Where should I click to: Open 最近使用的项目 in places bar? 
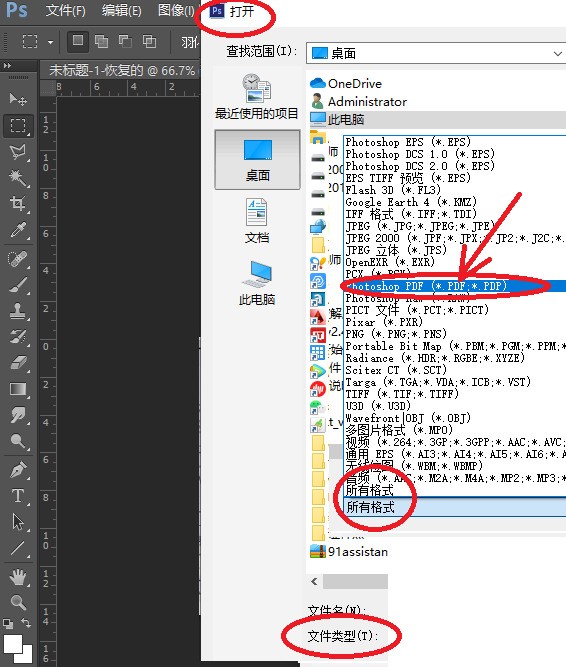point(256,96)
